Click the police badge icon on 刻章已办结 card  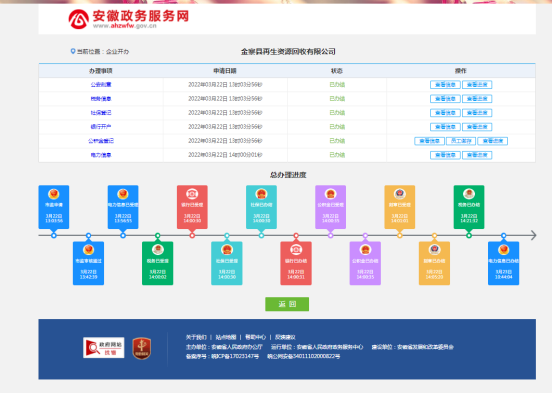pos(434,250)
